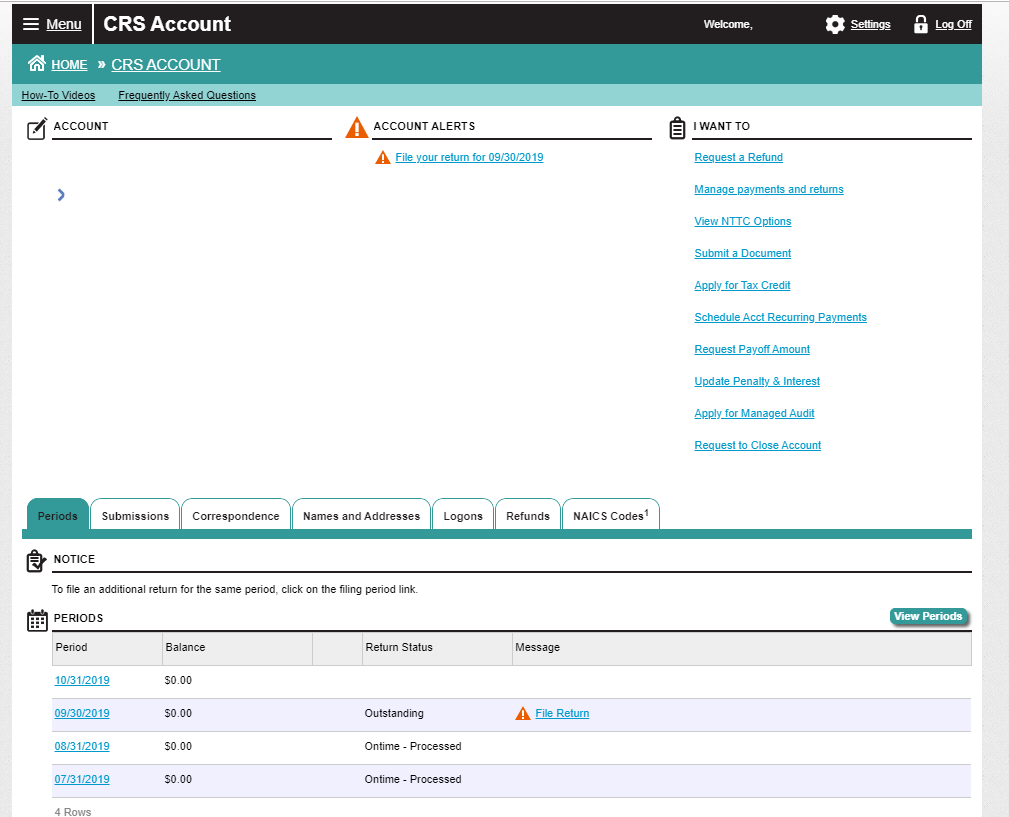Open Frequently Asked Questions
This screenshot has width=1009, height=817.
(x=187, y=95)
